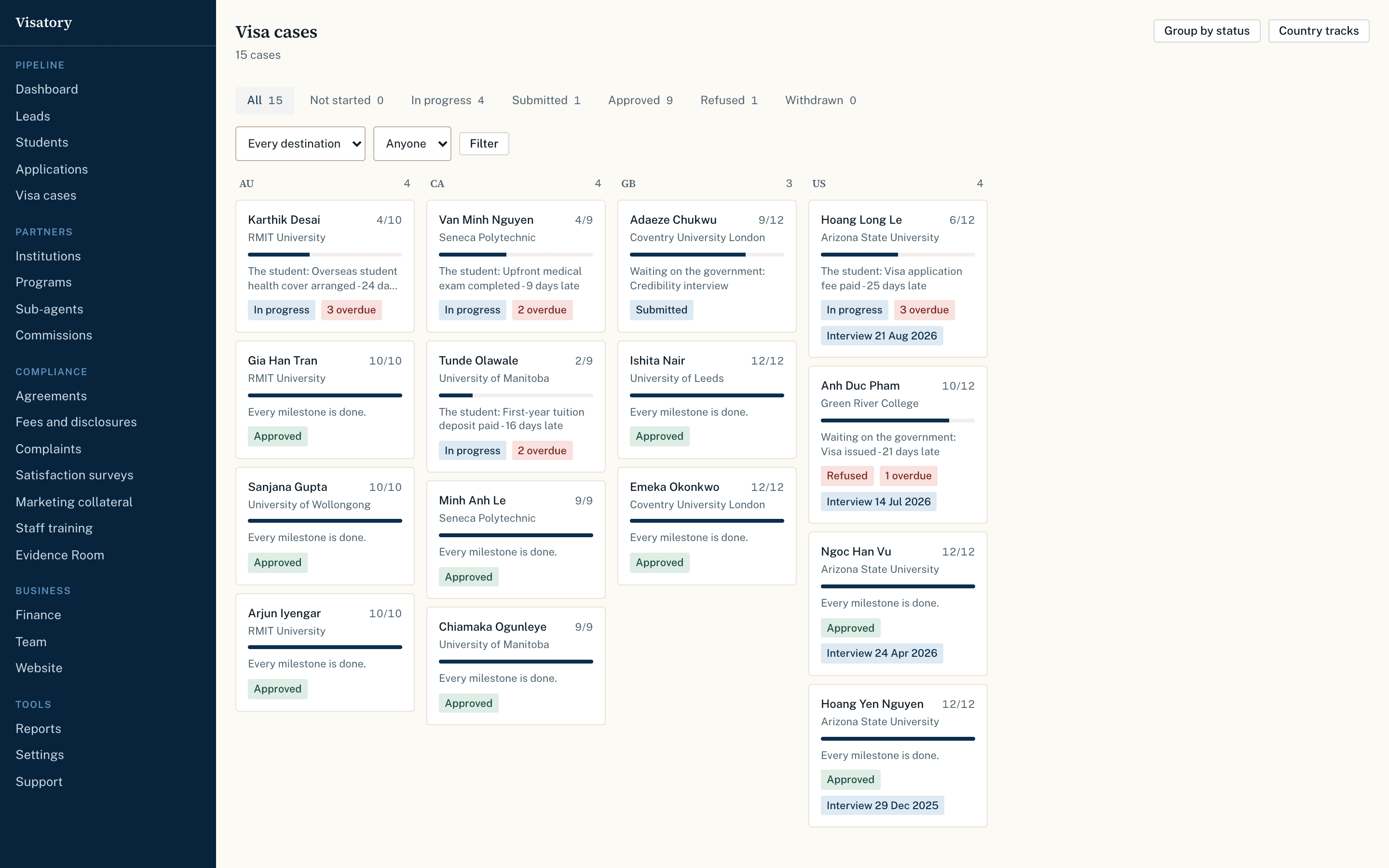The height and width of the screenshot is (868, 1389).
Task: Open Karthik Desai case card
Action: coord(325,266)
